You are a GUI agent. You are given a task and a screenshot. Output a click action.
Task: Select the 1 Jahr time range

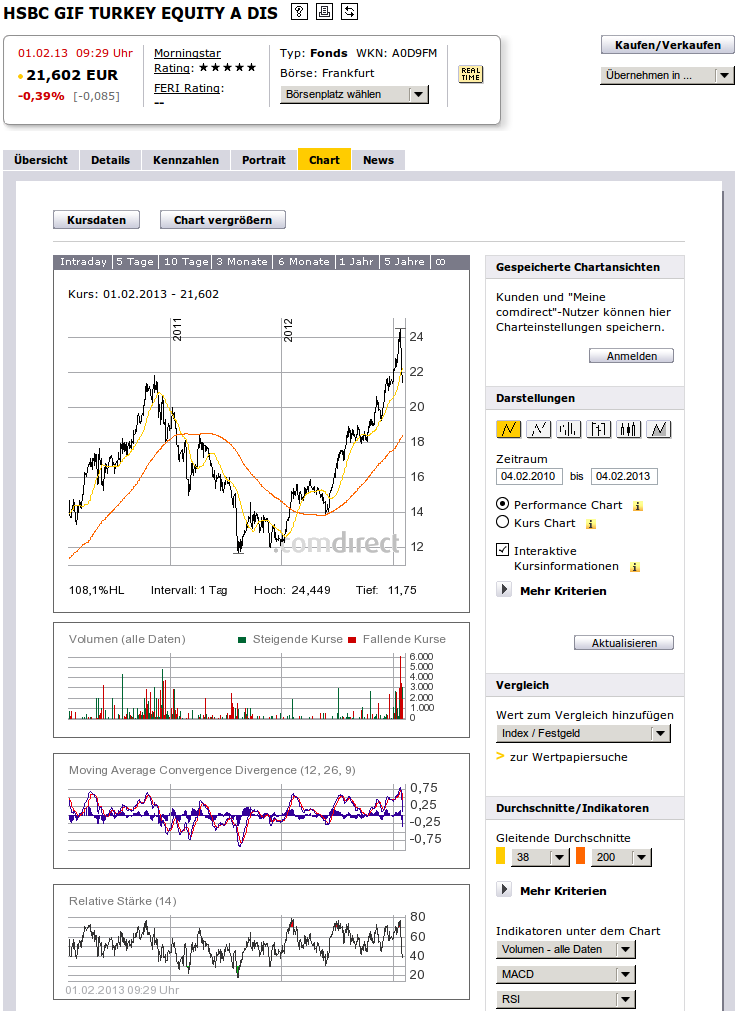(x=357, y=262)
